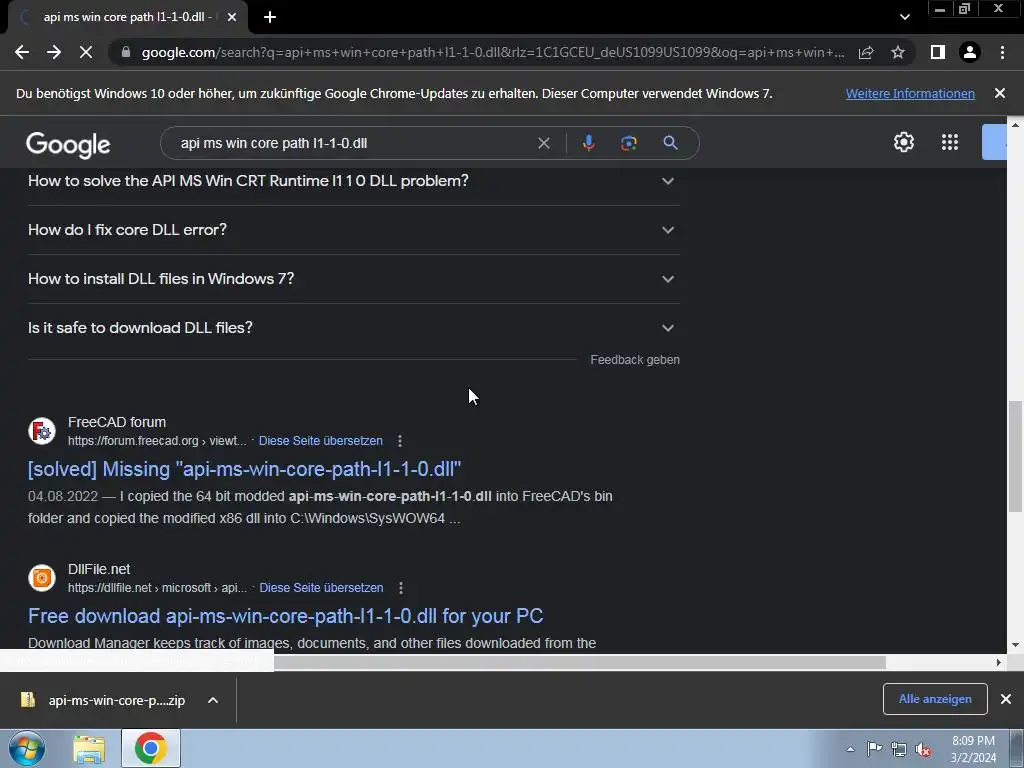Click the scroll right arrow
This screenshot has height=768, width=1024.
click(x=999, y=662)
